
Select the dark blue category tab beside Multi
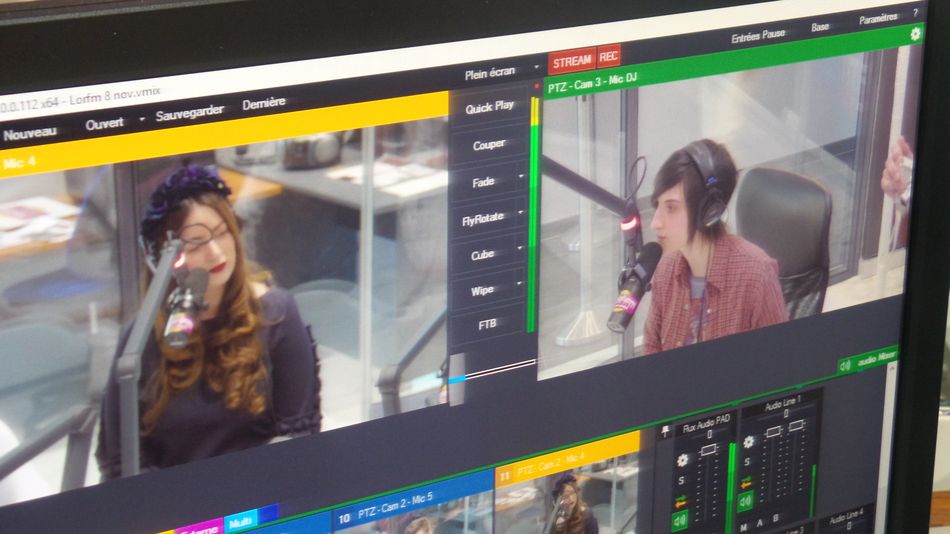(x=268, y=514)
